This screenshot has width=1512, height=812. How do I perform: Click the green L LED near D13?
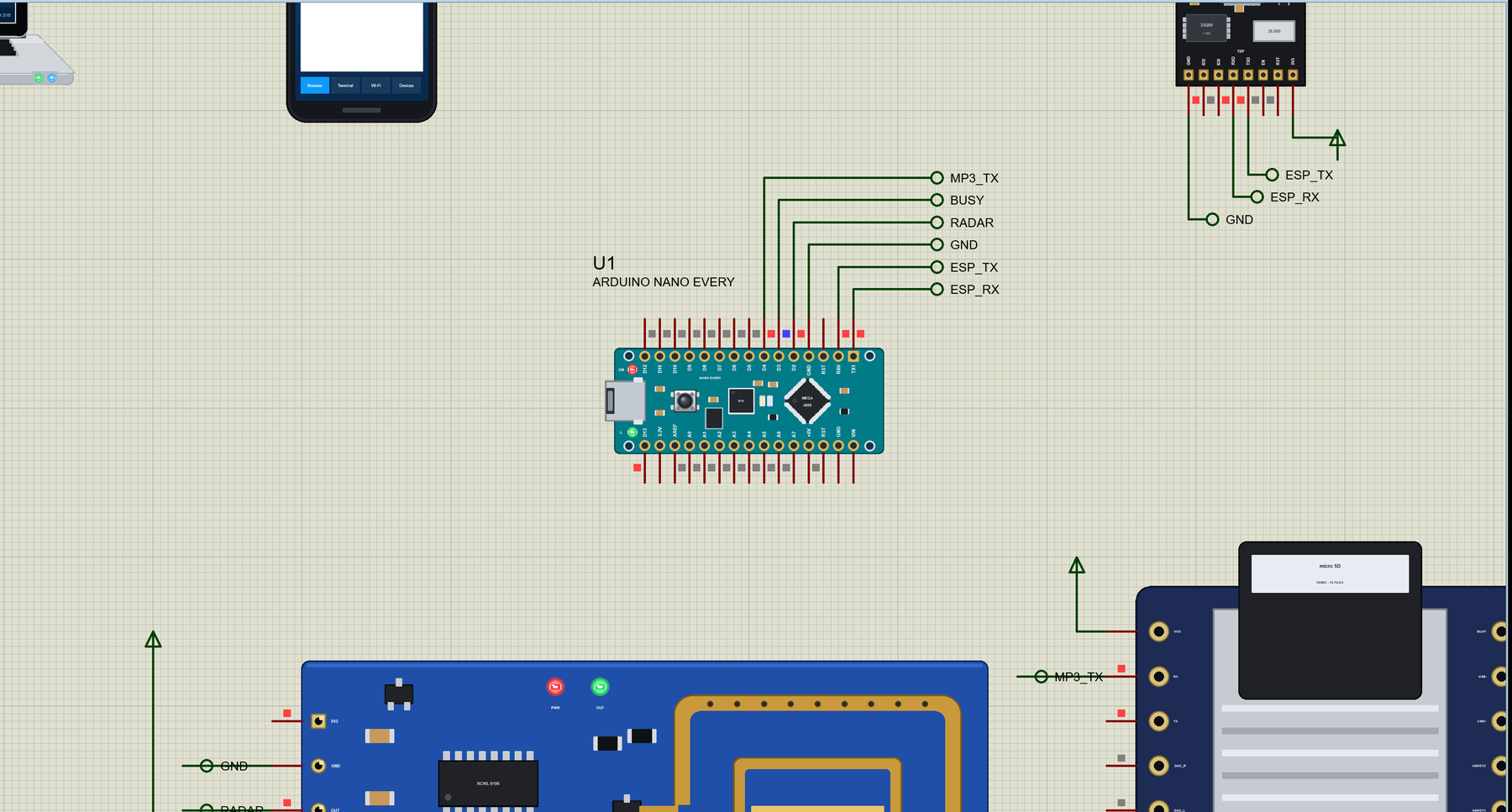point(632,432)
